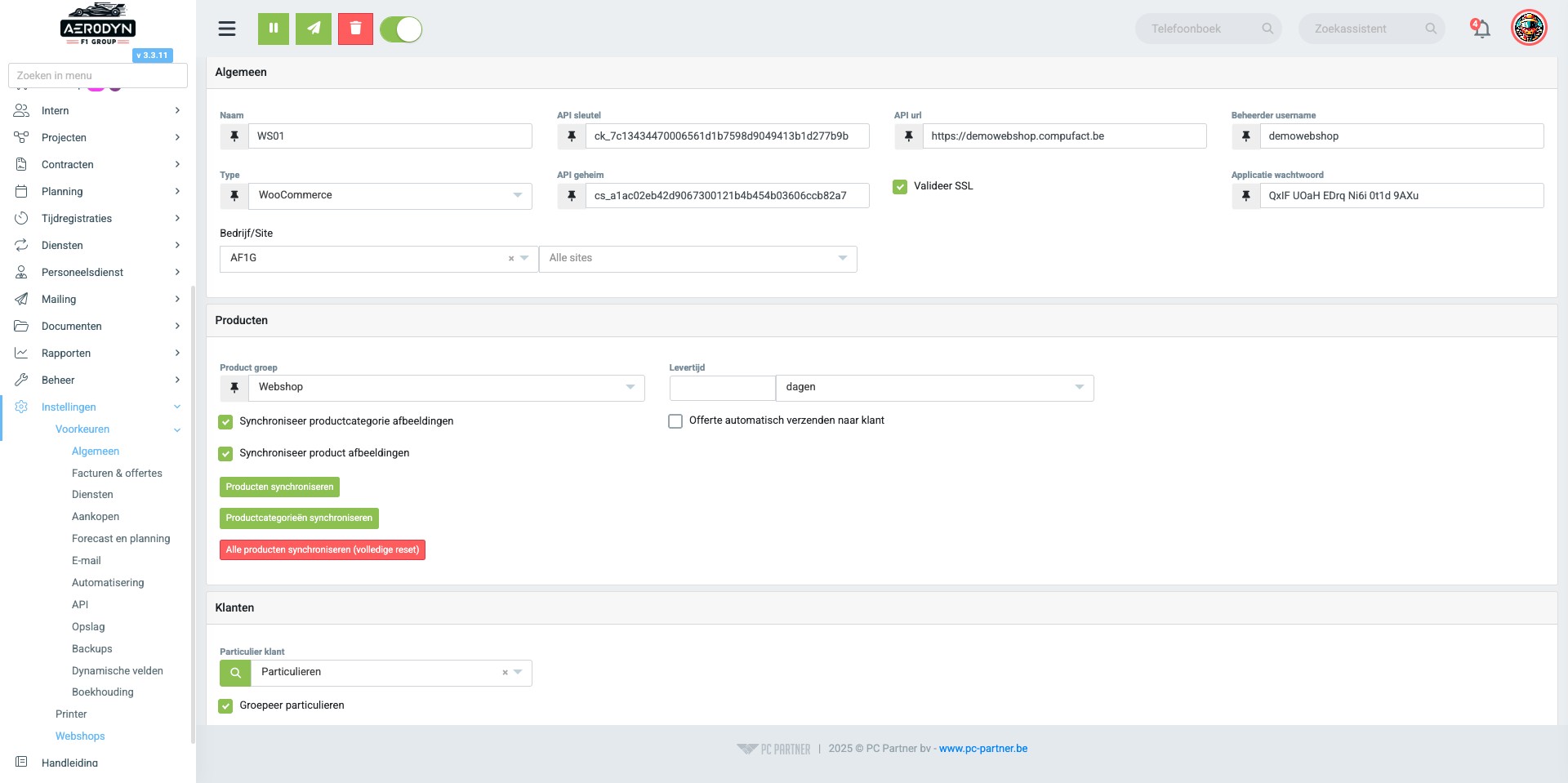The height and width of the screenshot is (783, 1568).
Task: Click the Contracten document icon
Action: pyautogui.click(x=21, y=164)
